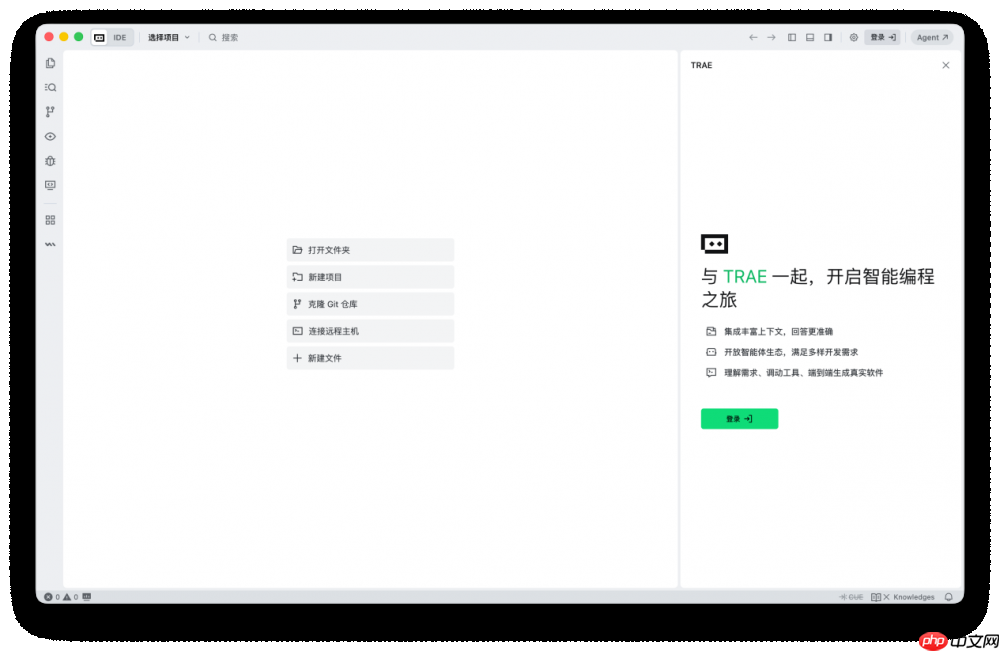
Task: Open the debug bug icon in sidebar
Action: coord(50,161)
